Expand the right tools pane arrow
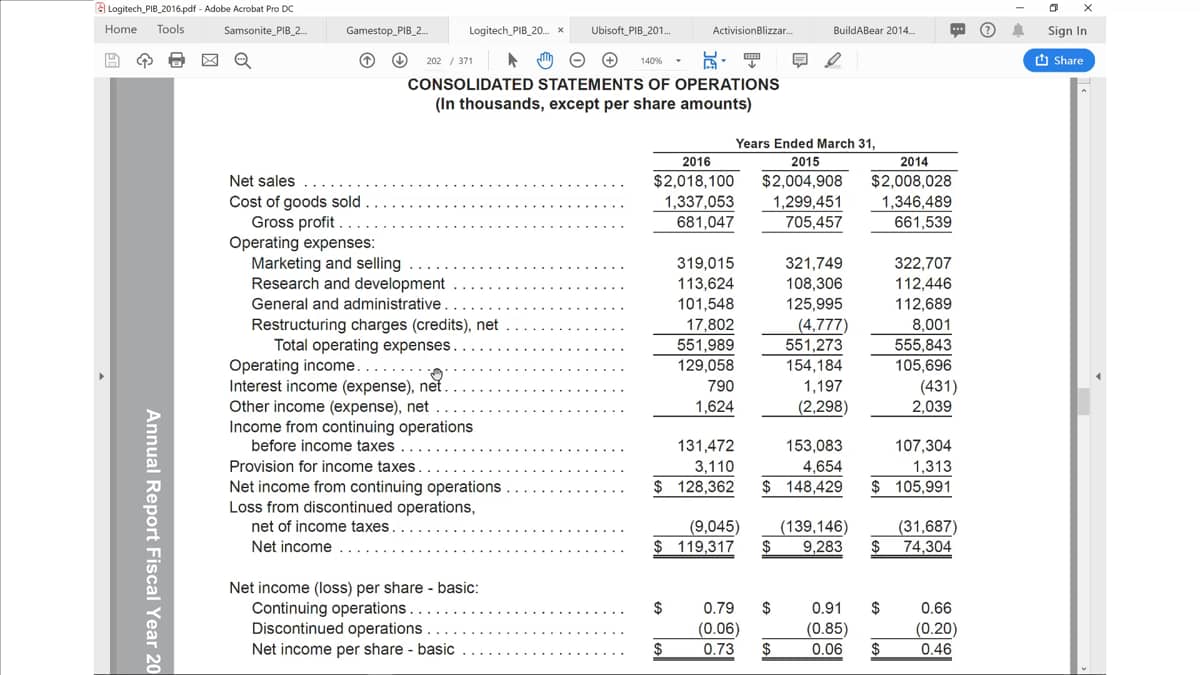Image resolution: width=1200 pixels, height=675 pixels. point(1099,377)
